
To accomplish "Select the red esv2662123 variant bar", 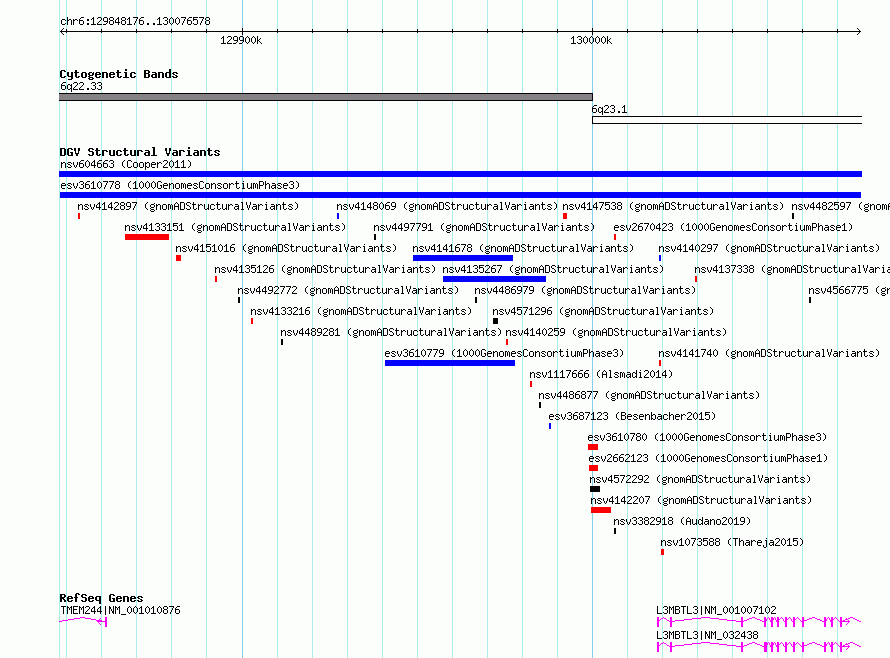I will coord(594,468).
